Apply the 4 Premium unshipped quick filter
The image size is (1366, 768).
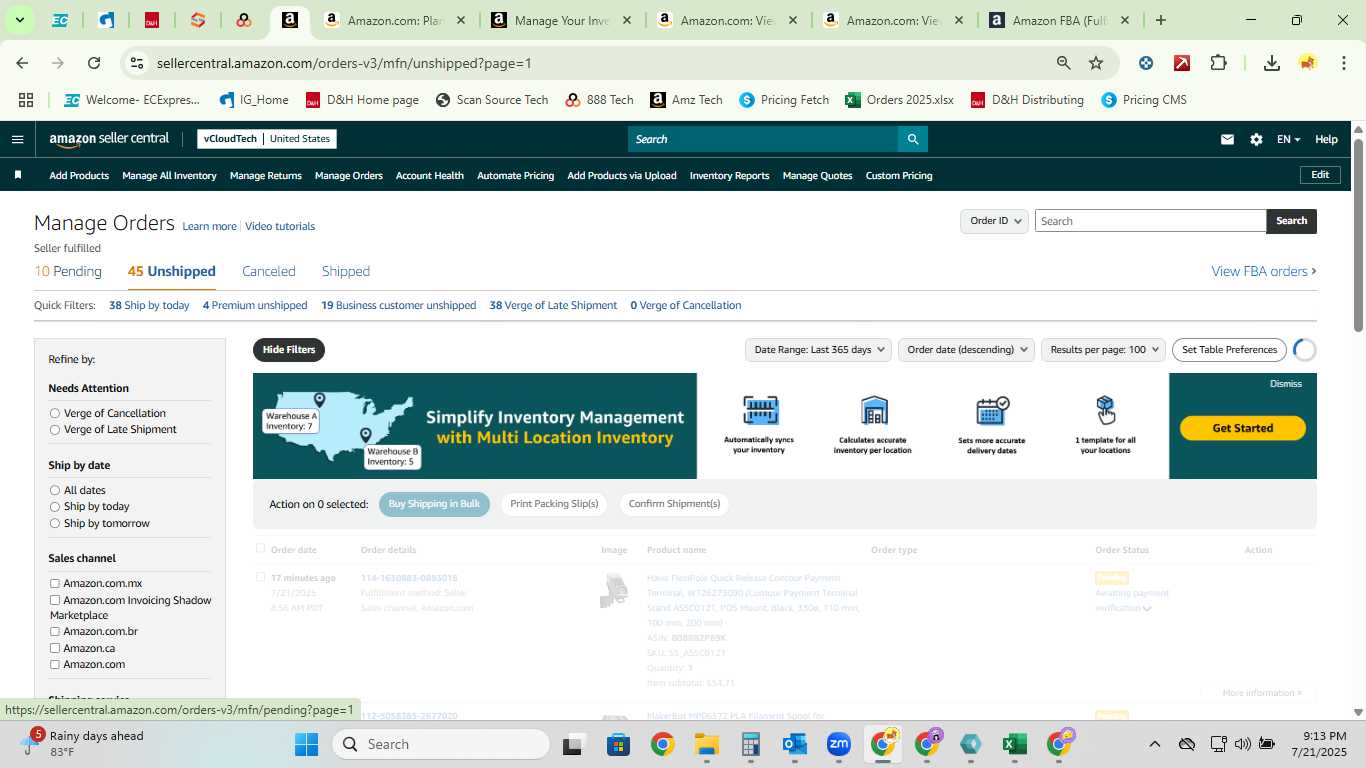pos(255,305)
